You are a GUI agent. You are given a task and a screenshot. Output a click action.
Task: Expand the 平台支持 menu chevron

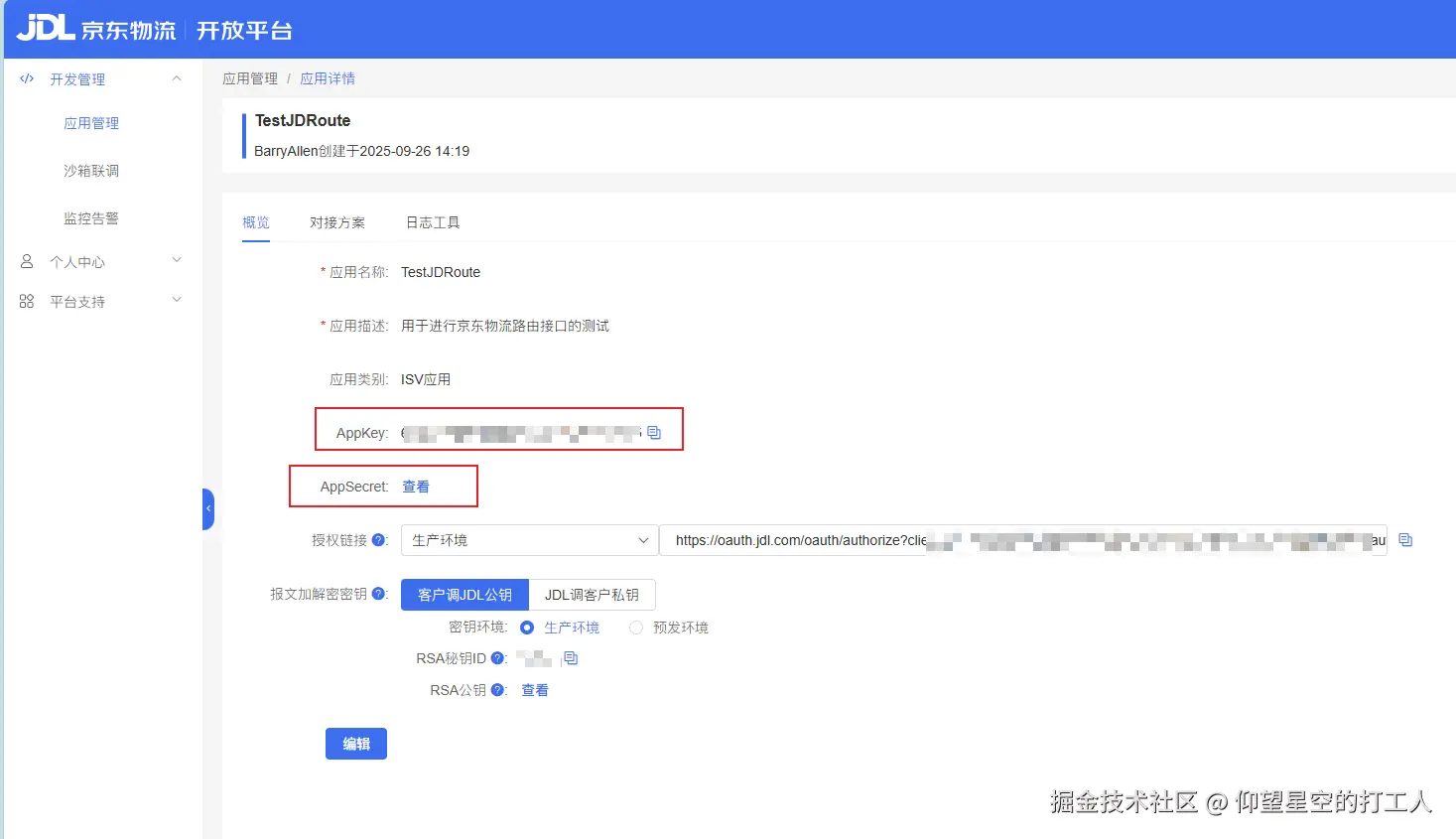(x=177, y=300)
